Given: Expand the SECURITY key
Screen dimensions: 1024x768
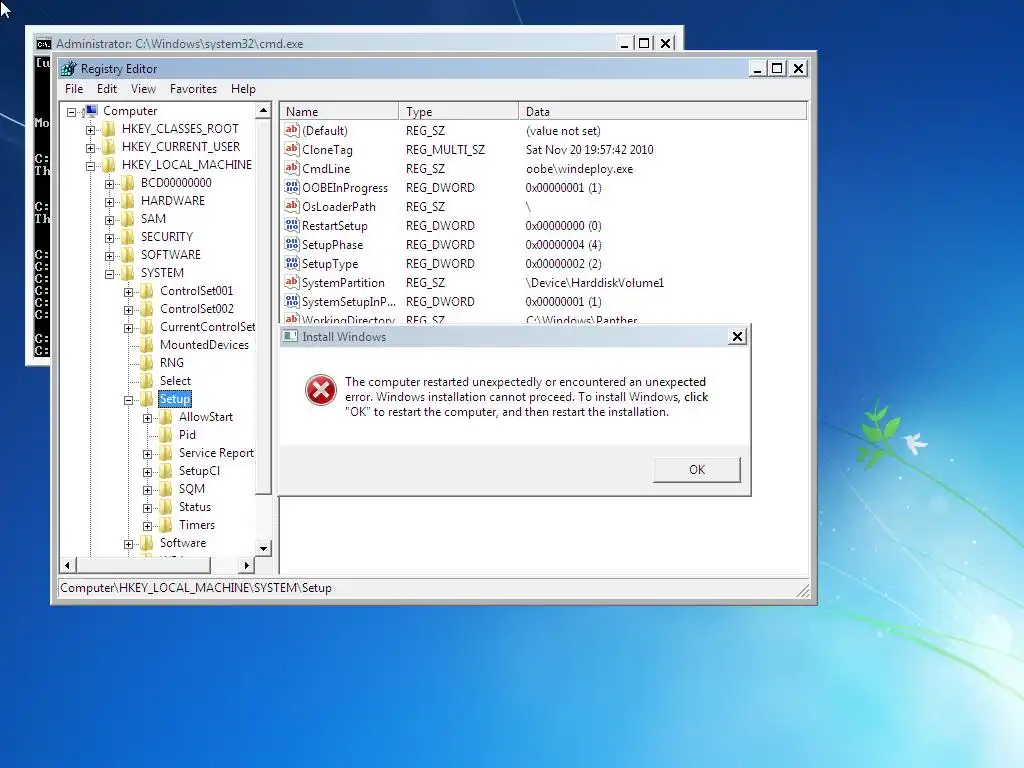Looking at the screenshot, I should point(109,238).
